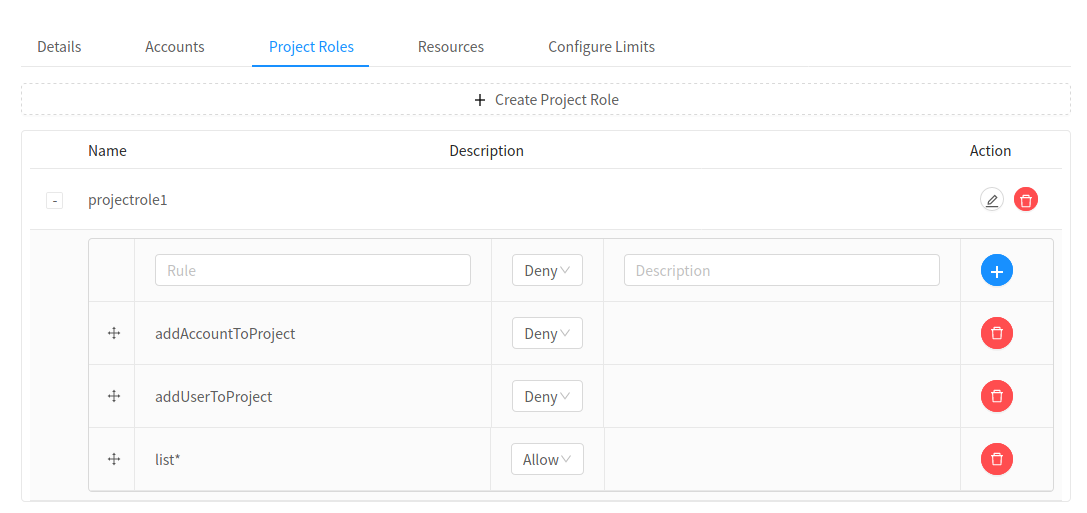Open the permission dropdown for the new rule
The height and width of the screenshot is (513, 1087).
(548, 270)
